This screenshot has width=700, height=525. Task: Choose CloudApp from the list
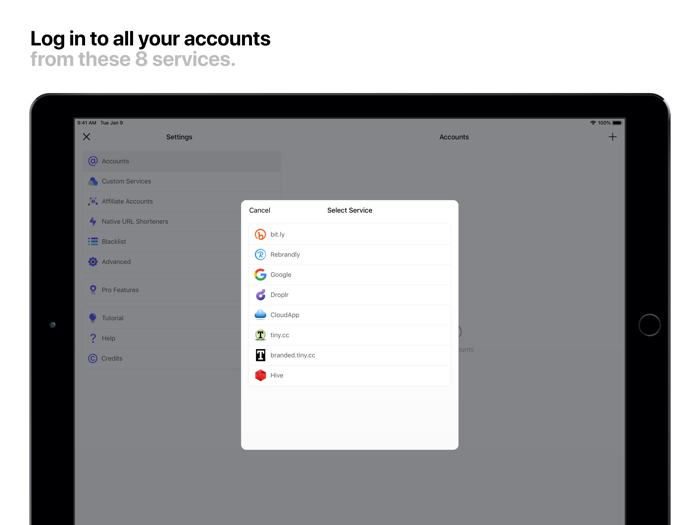pos(350,315)
